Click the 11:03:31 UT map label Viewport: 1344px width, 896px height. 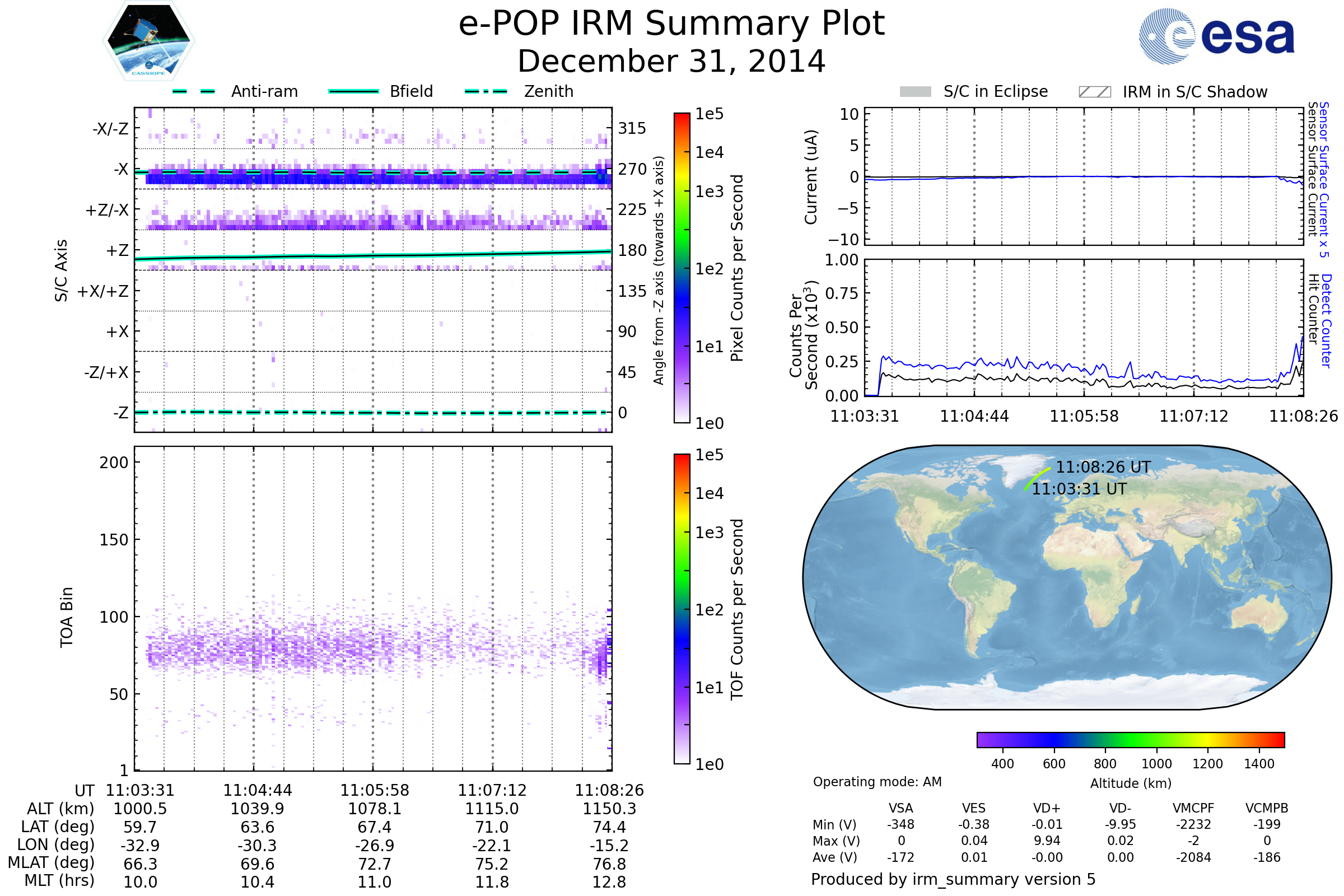(1079, 489)
